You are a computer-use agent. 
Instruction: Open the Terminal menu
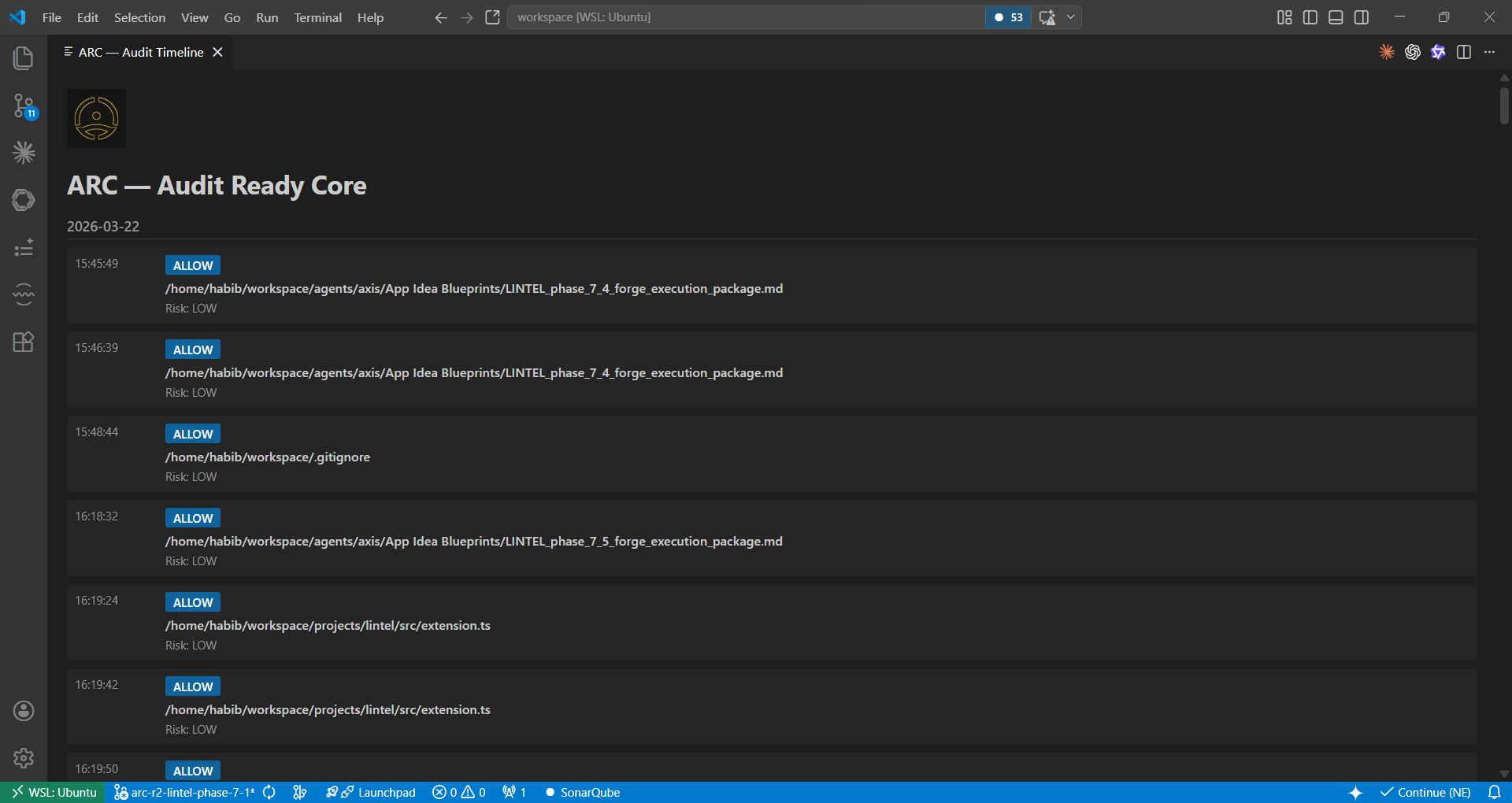coord(317,17)
